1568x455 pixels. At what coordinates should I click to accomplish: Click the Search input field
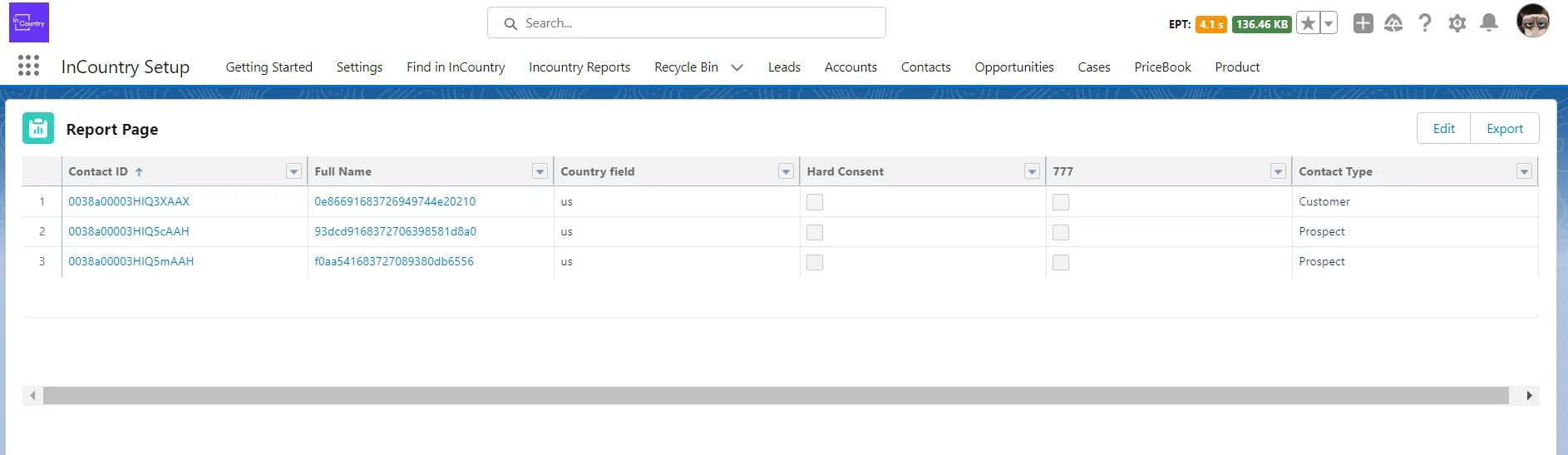coord(686,23)
